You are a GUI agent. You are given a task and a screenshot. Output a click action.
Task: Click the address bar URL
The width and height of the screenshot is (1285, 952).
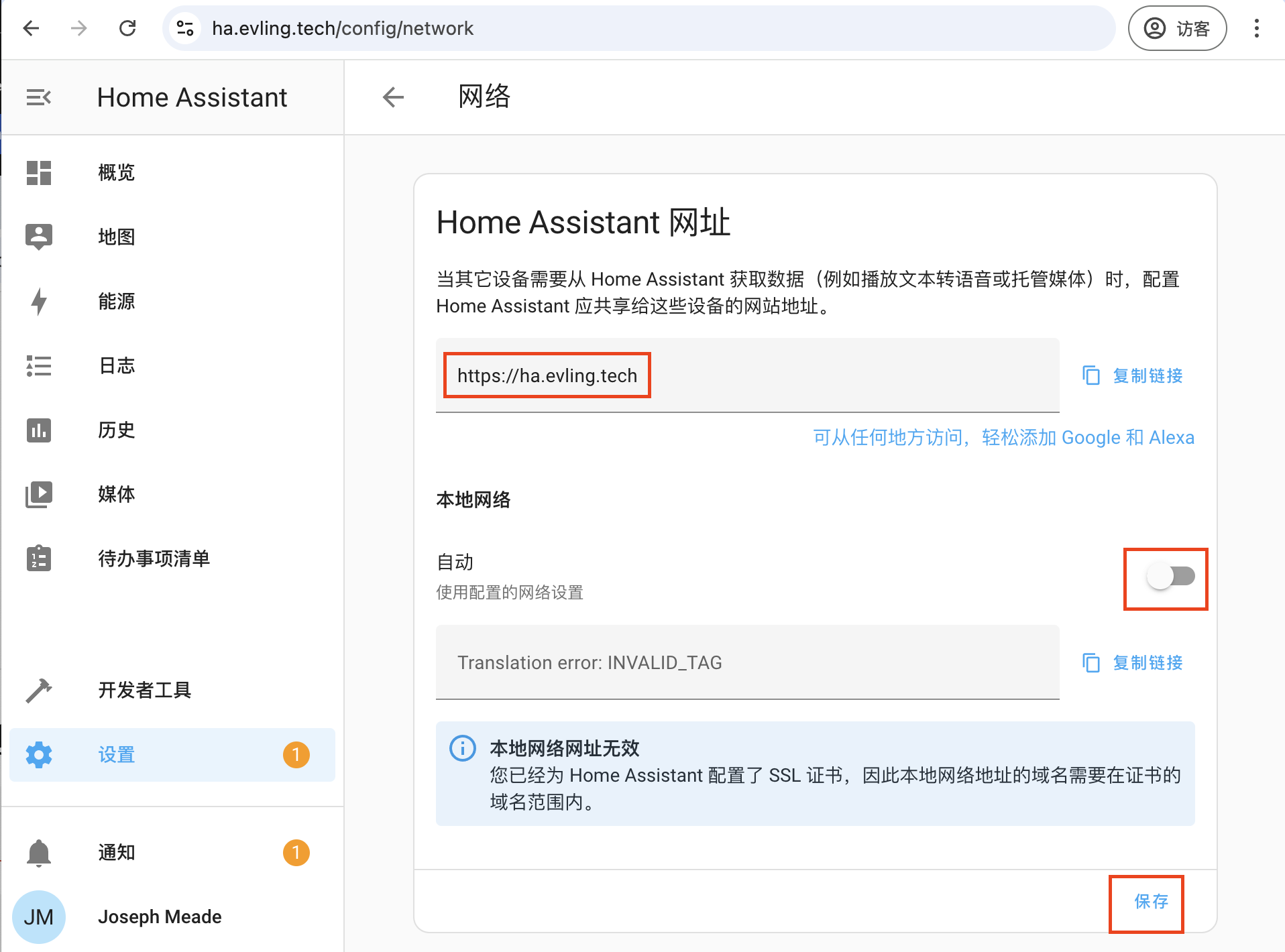[x=343, y=28]
